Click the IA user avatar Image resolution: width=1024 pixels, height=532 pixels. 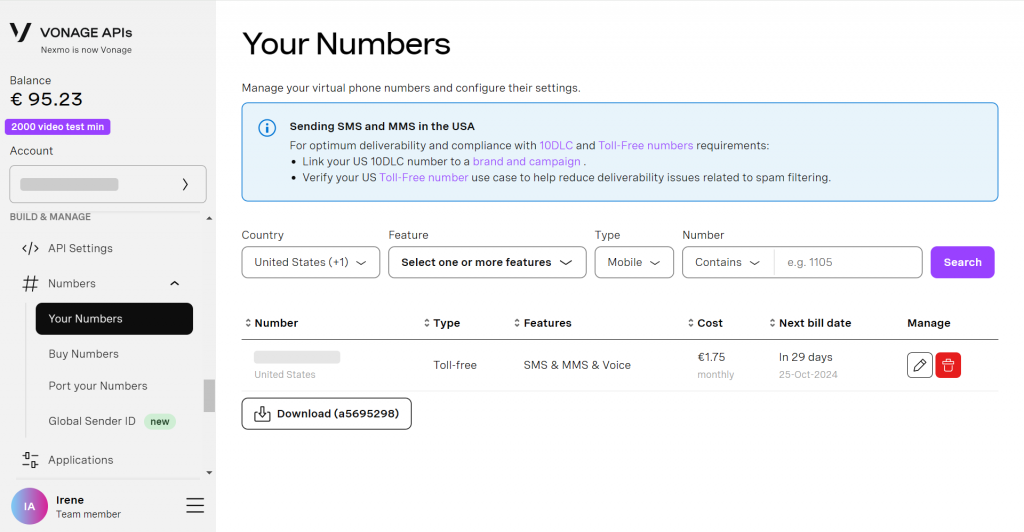point(29,506)
